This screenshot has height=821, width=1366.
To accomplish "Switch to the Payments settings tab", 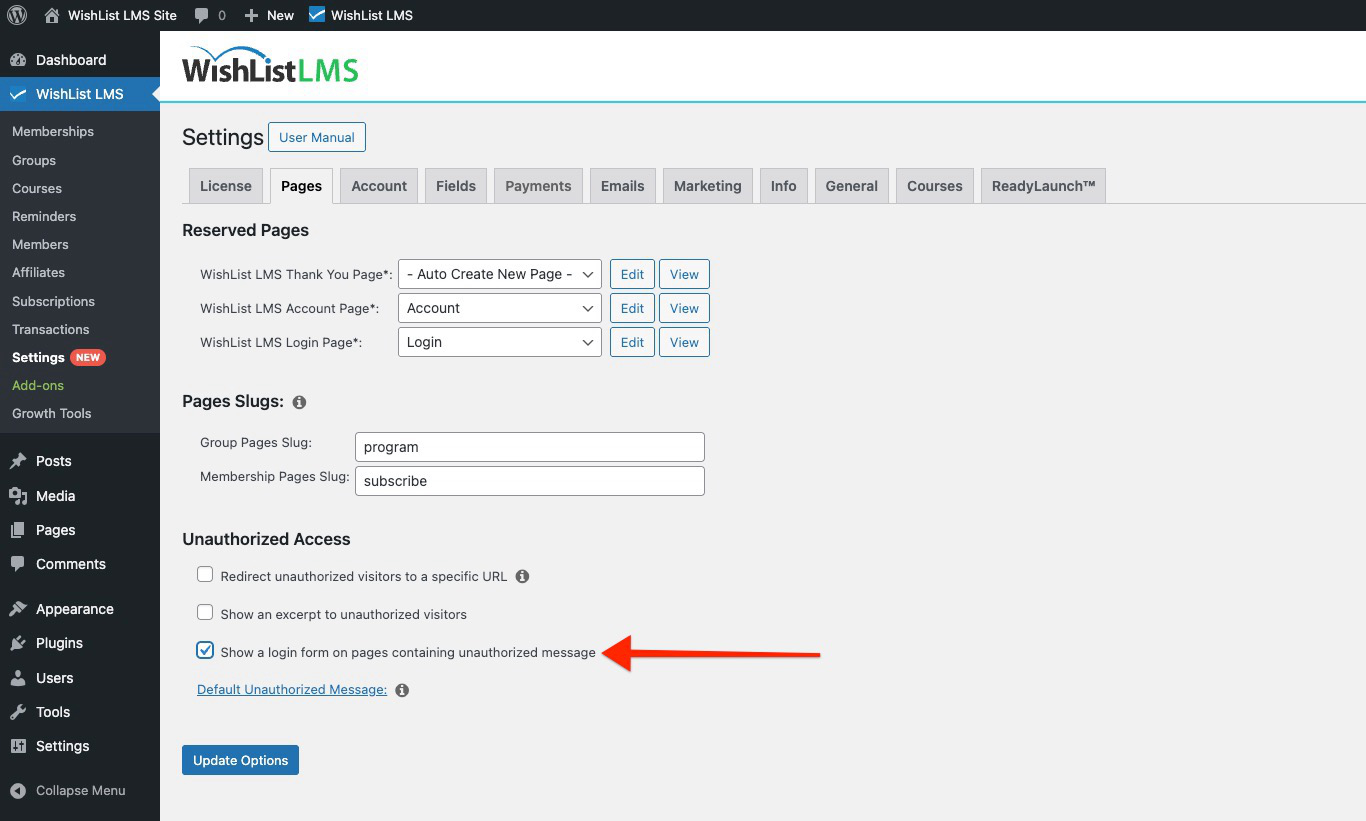I will coord(537,185).
